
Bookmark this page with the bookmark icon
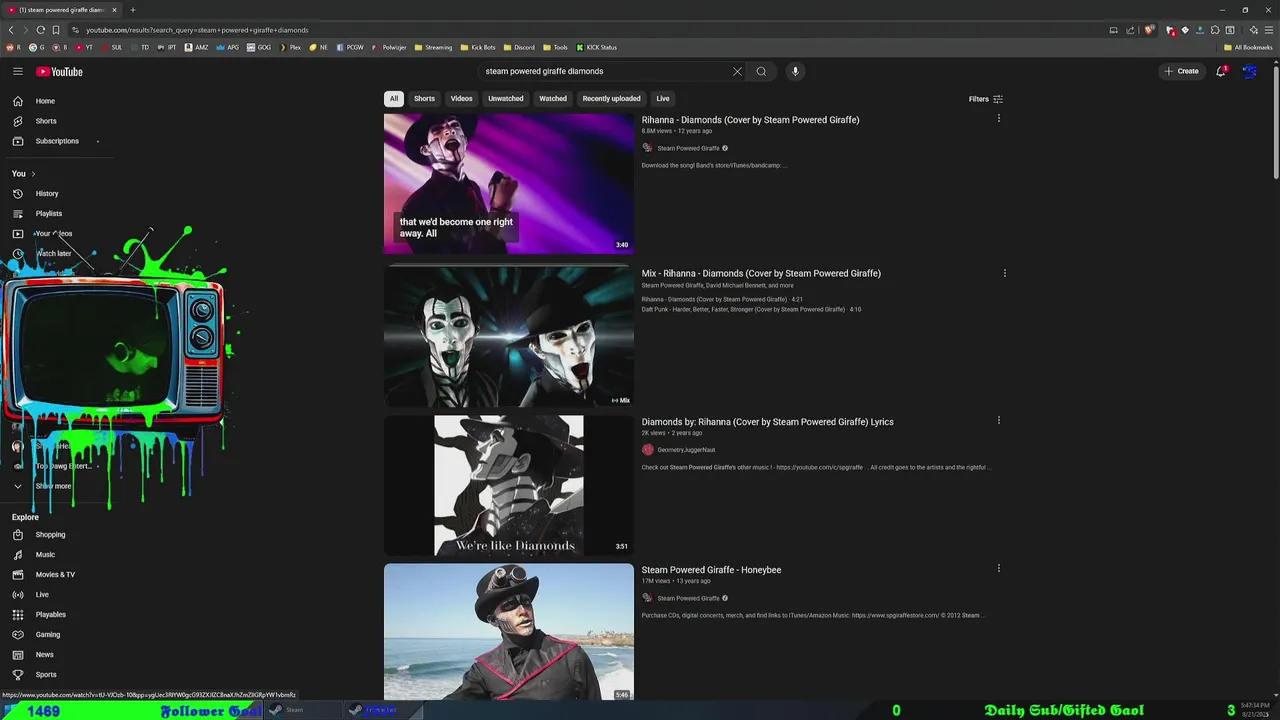tap(56, 30)
